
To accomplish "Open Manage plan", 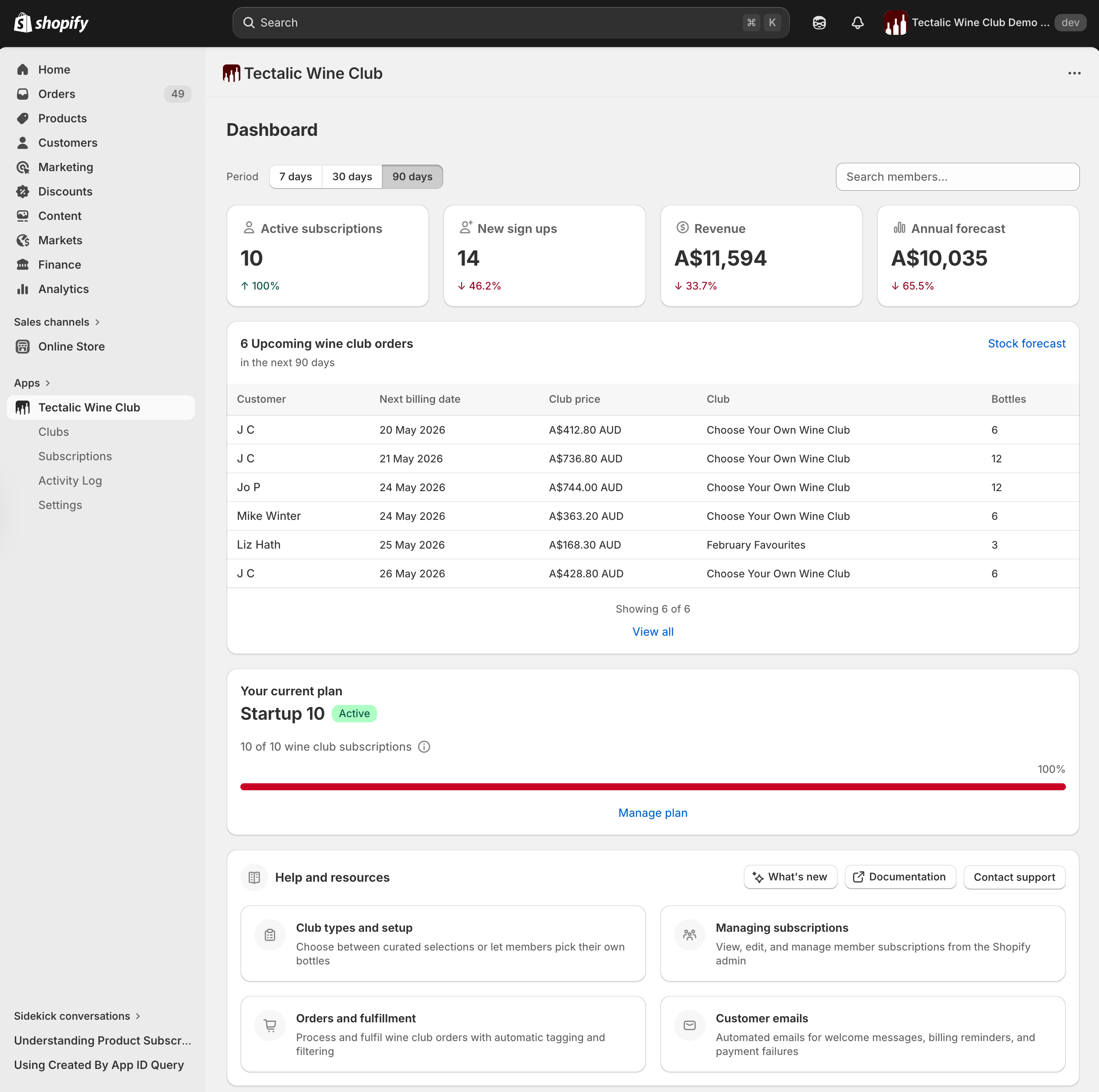I will 652,813.
